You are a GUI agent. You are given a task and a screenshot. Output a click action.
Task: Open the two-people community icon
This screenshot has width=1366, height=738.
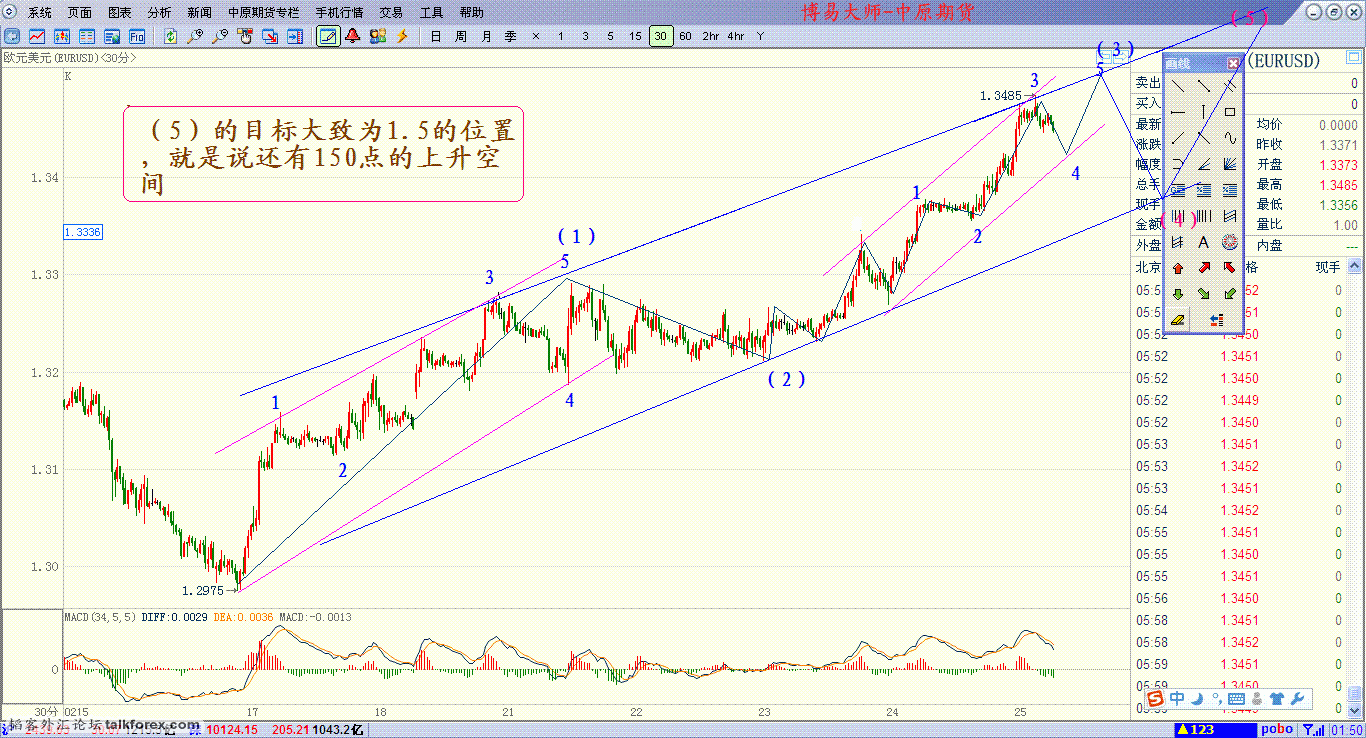[378, 36]
